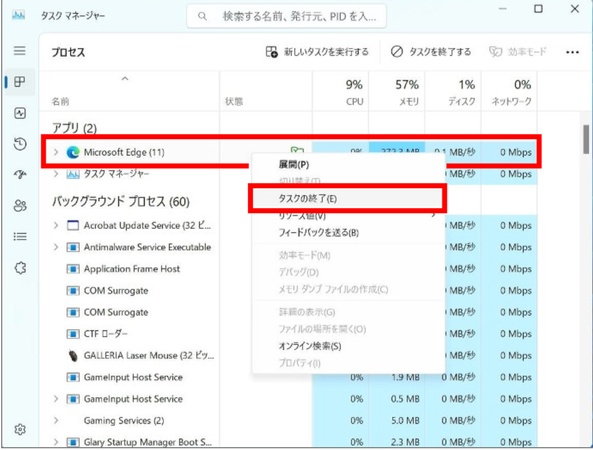Click the GALLERIA Laser Mouse icon
593x450 pixels.
(x=73, y=356)
